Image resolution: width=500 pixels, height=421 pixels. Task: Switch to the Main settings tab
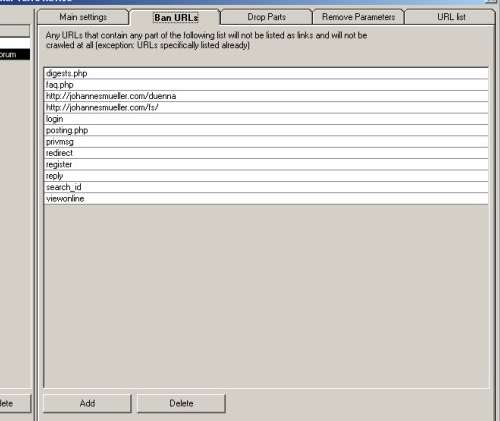tap(83, 17)
